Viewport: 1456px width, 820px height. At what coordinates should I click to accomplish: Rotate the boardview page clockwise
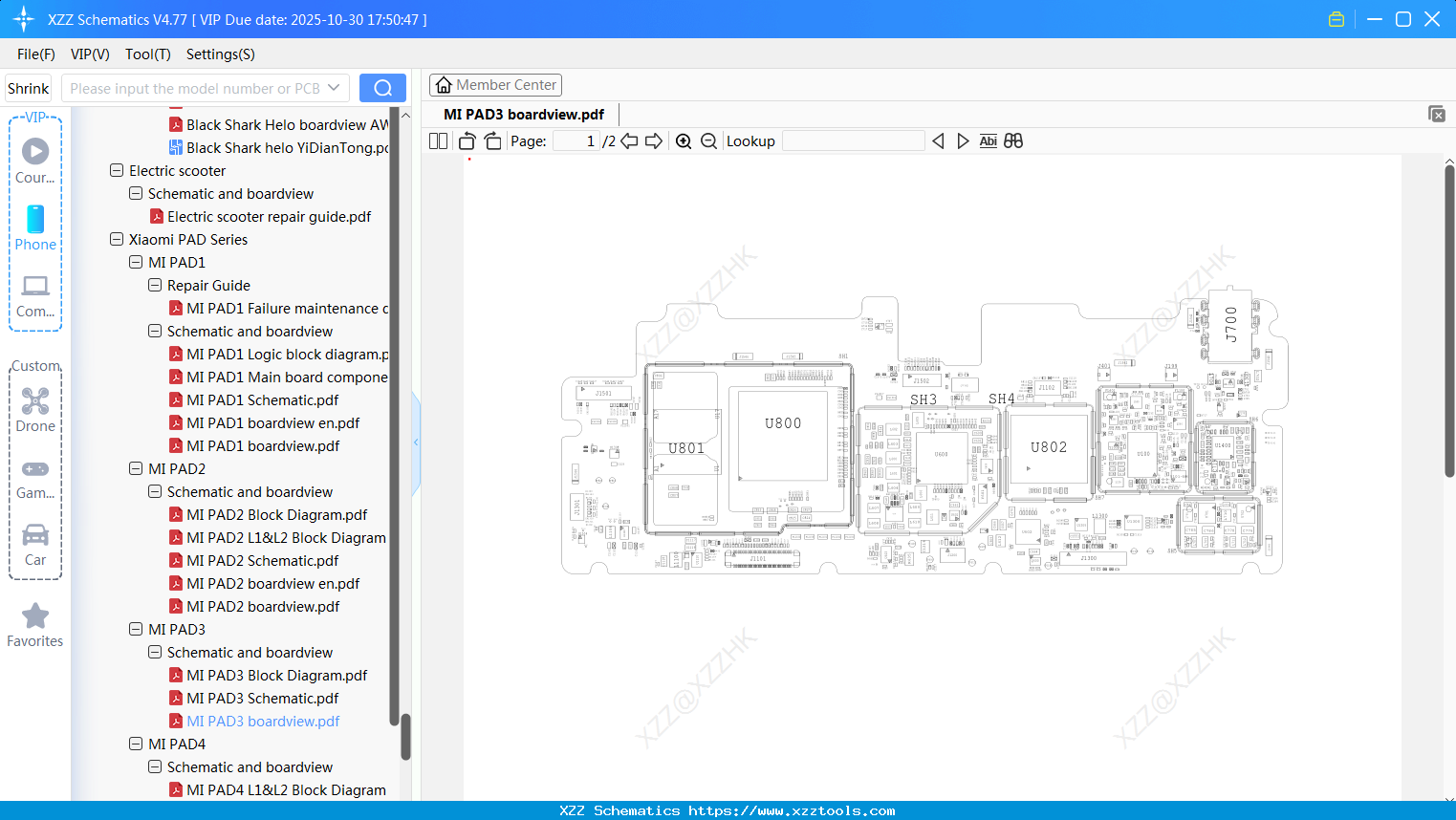tap(492, 141)
